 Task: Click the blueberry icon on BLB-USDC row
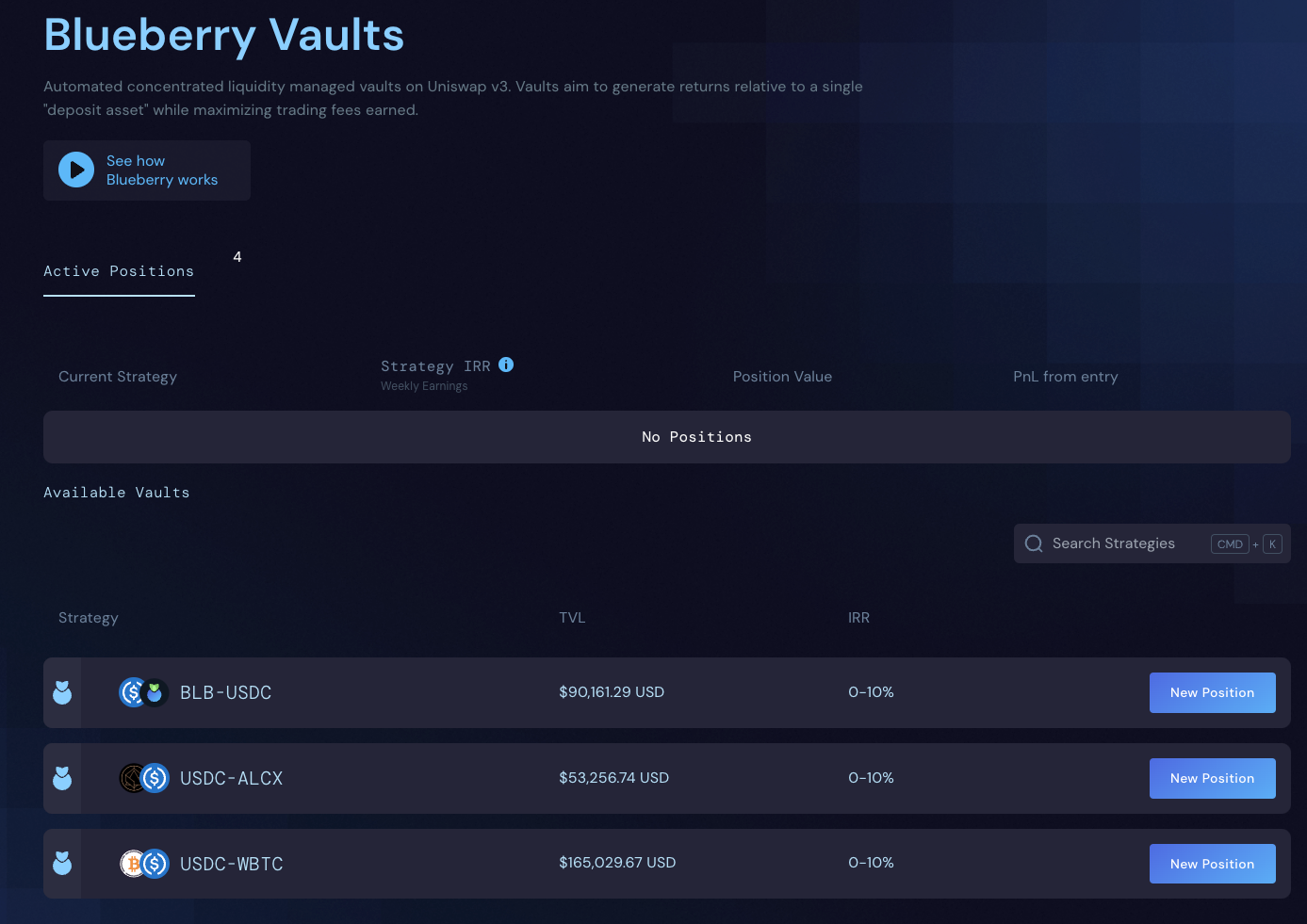62,693
